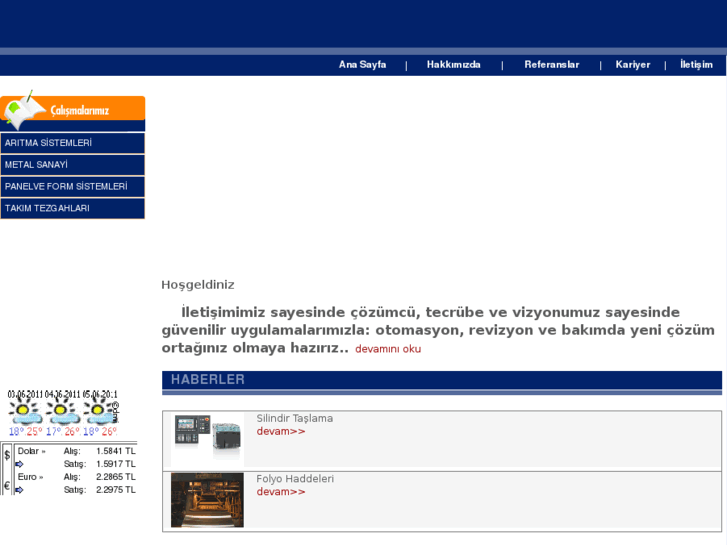Click the Euro Alış value 2.2865 TL
The image size is (727, 545).
click(x=116, y=477)
